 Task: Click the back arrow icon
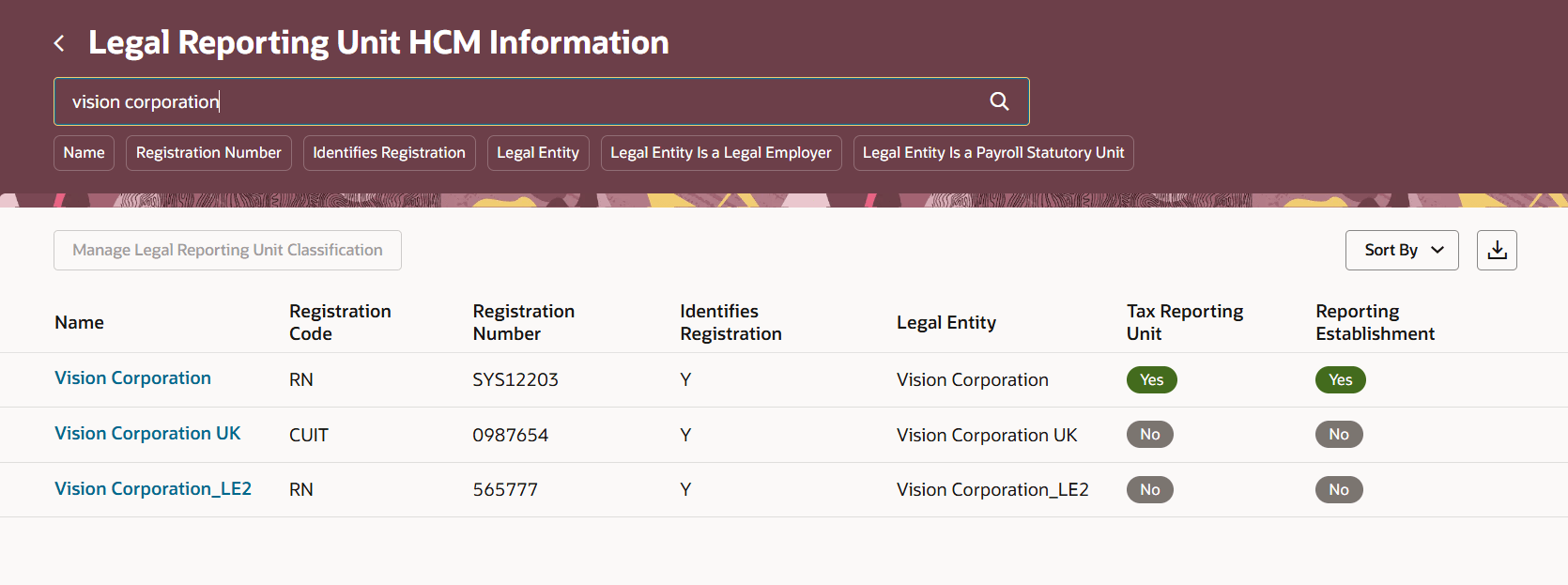[59, 43]
